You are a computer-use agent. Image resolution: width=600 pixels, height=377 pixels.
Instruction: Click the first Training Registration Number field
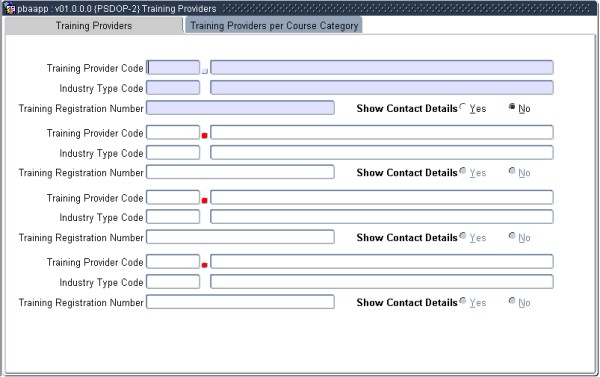click(x=240, y=108)
